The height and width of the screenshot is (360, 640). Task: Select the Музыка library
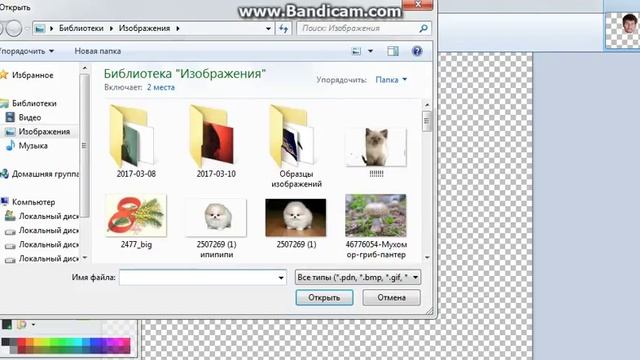point(33,146)
